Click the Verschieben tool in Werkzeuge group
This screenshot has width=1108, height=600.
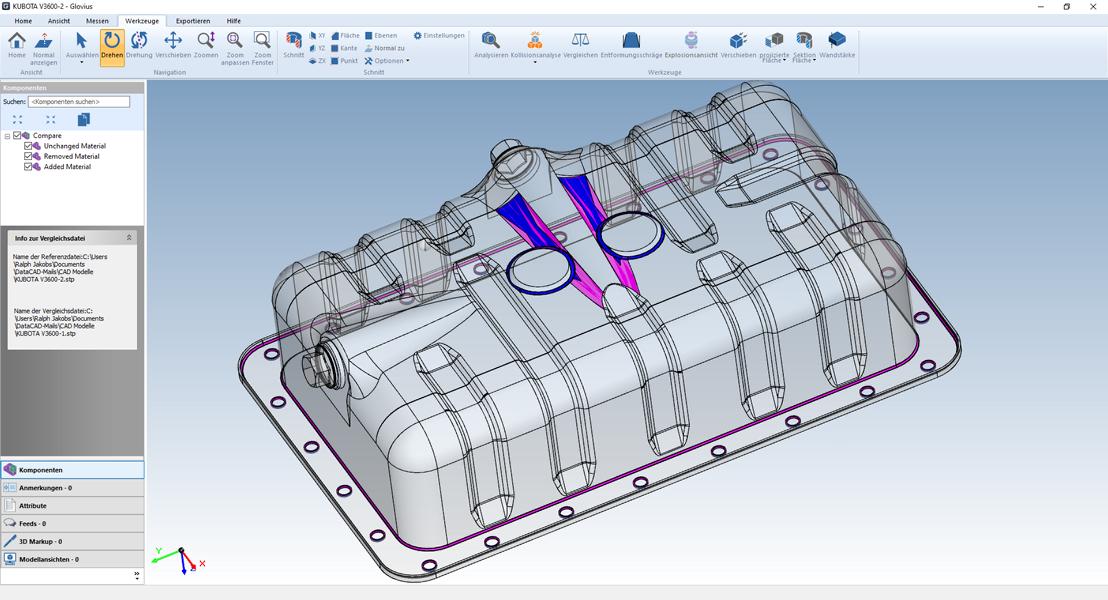pos(738,46)
